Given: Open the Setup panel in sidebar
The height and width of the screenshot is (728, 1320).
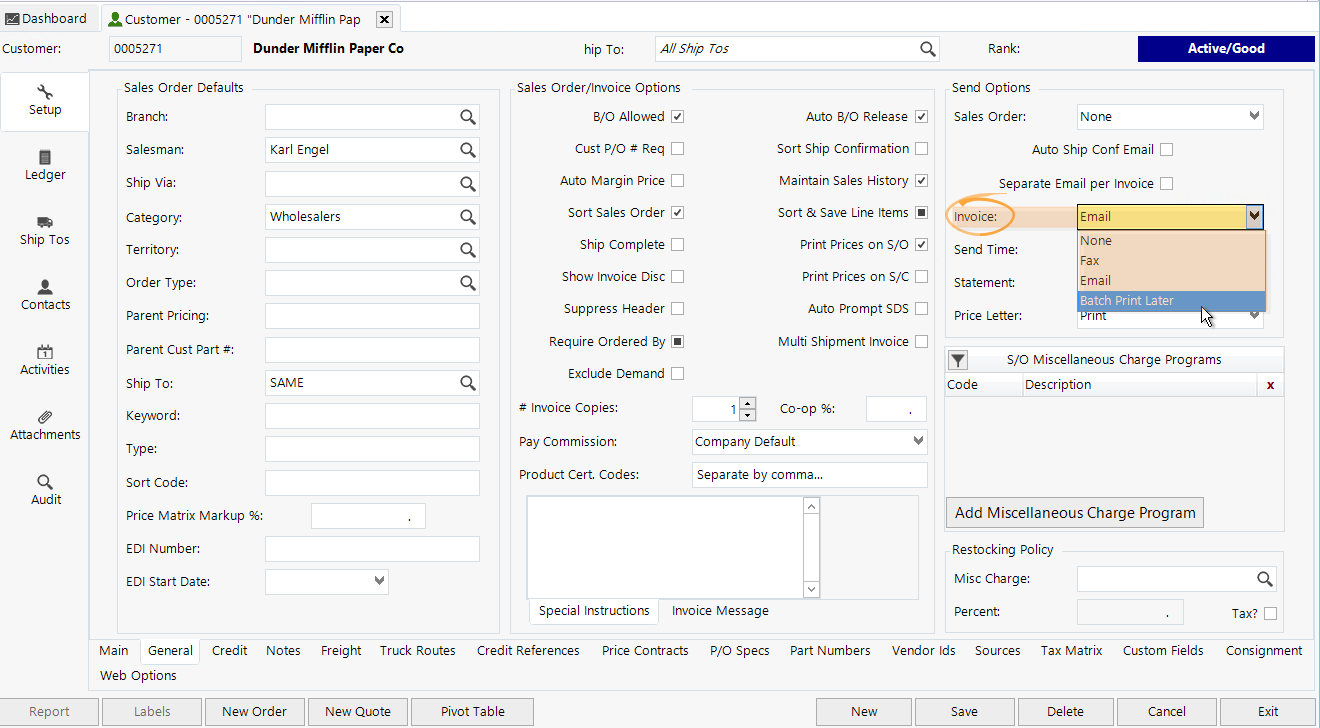Looking at the screenshot, I should tap(44, 101).
